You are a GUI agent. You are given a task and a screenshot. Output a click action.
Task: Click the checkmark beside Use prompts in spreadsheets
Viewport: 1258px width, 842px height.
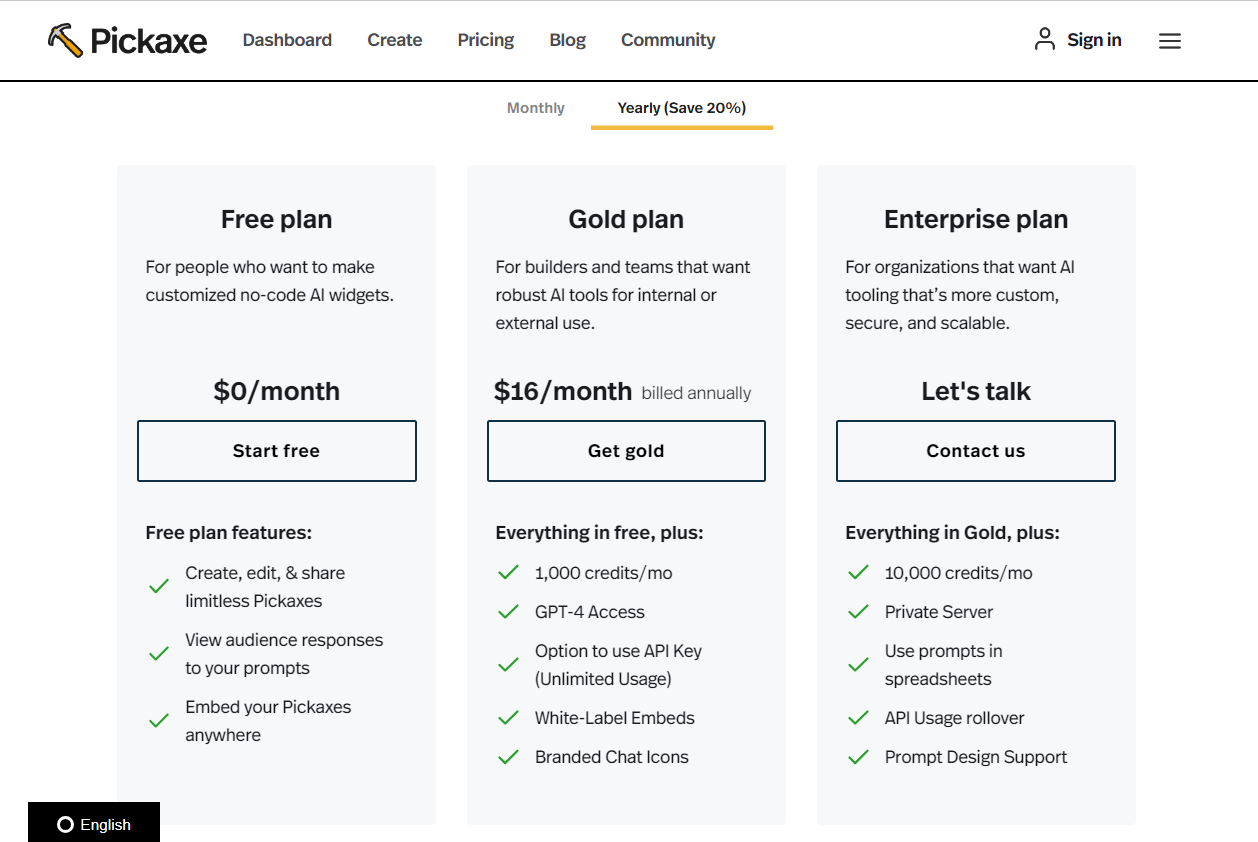[858, 665]
